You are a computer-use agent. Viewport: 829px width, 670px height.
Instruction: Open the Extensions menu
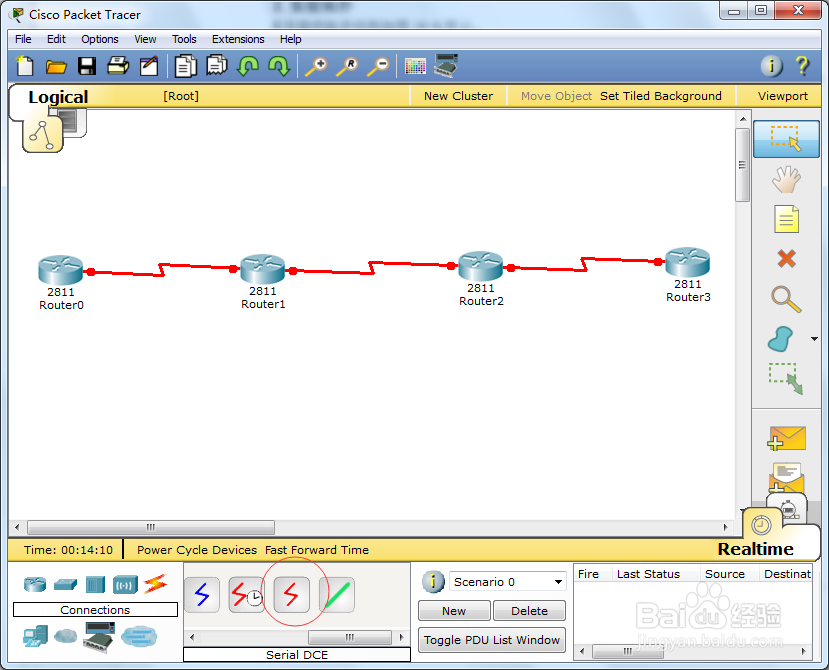238,39
